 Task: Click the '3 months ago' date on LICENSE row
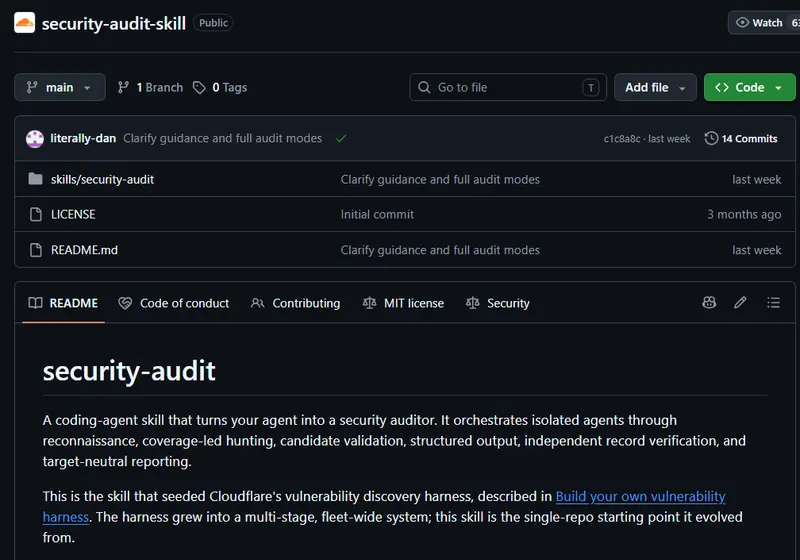click(x=744, y=214)
